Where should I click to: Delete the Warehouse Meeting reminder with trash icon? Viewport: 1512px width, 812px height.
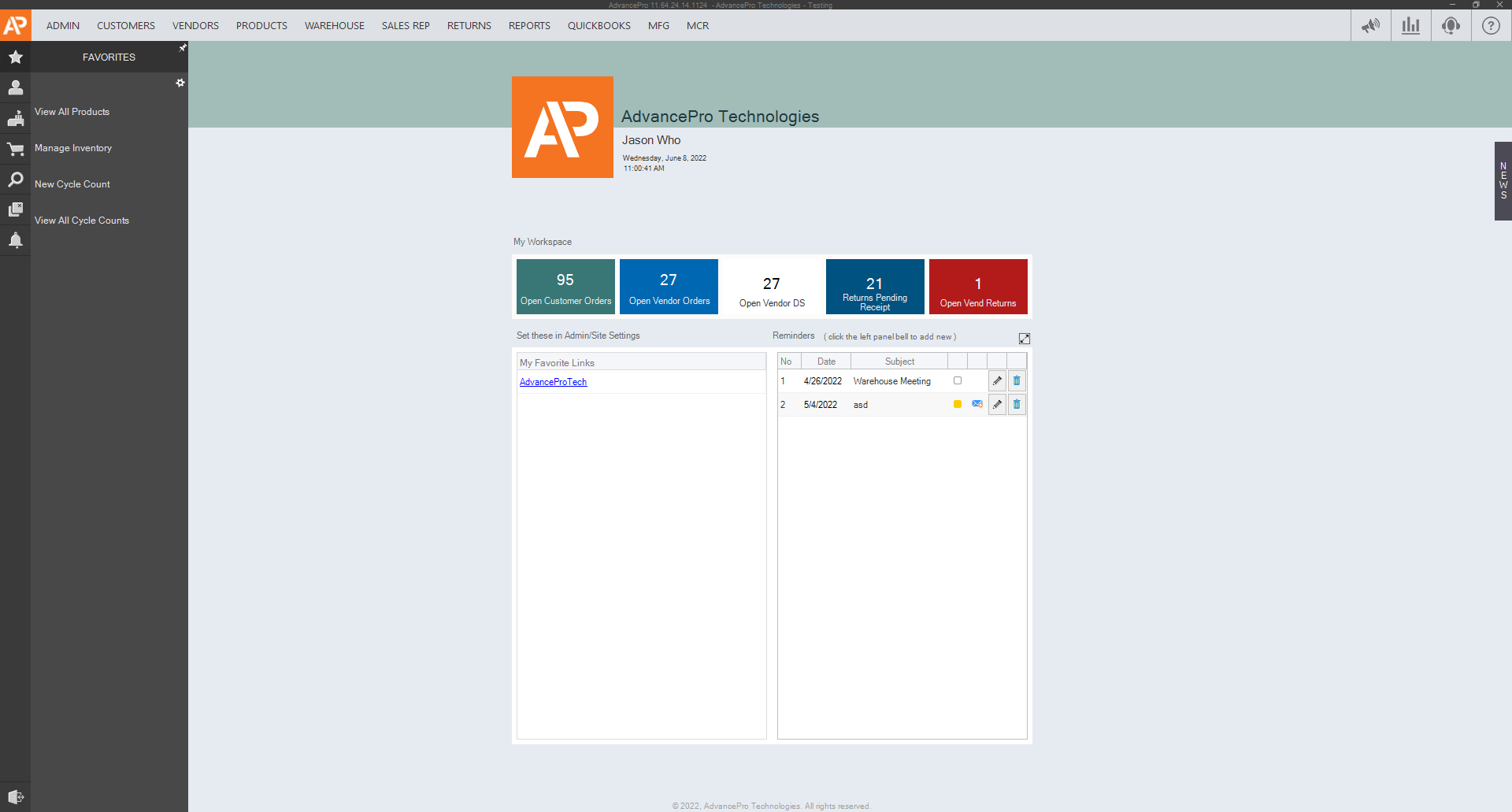1017,381
